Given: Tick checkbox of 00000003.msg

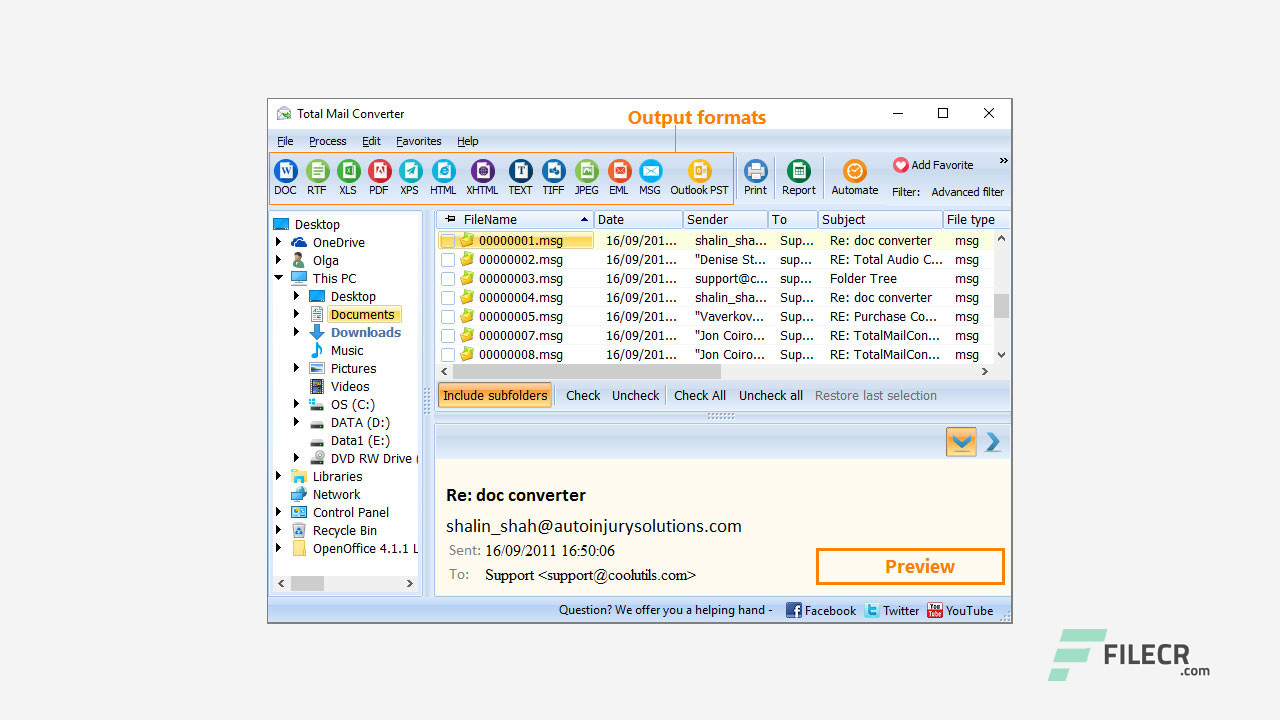Looking at the screenshot, I should pyautogui.click(x=448, y=279).
